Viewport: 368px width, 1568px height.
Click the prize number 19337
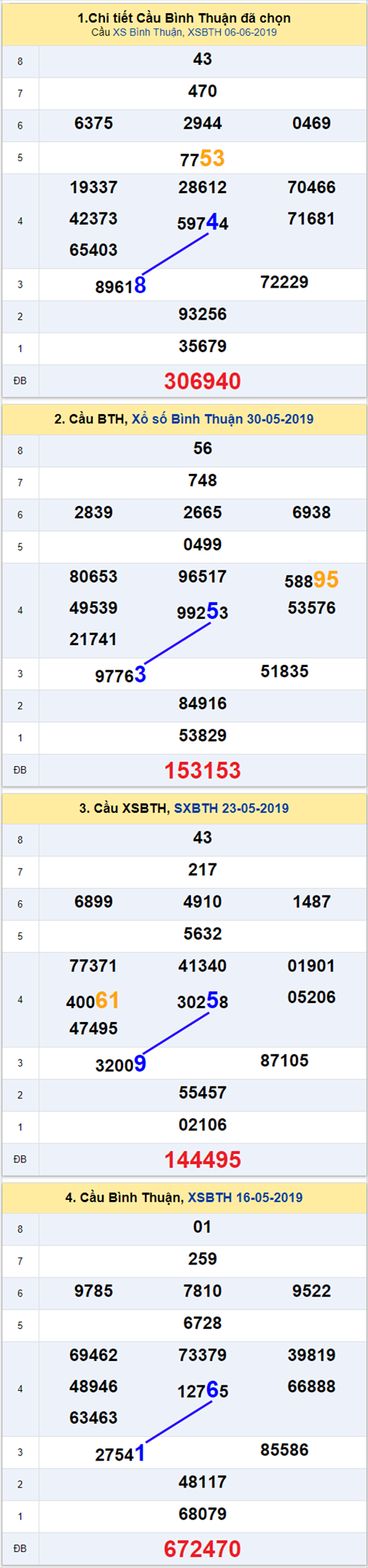click(94, 187)
